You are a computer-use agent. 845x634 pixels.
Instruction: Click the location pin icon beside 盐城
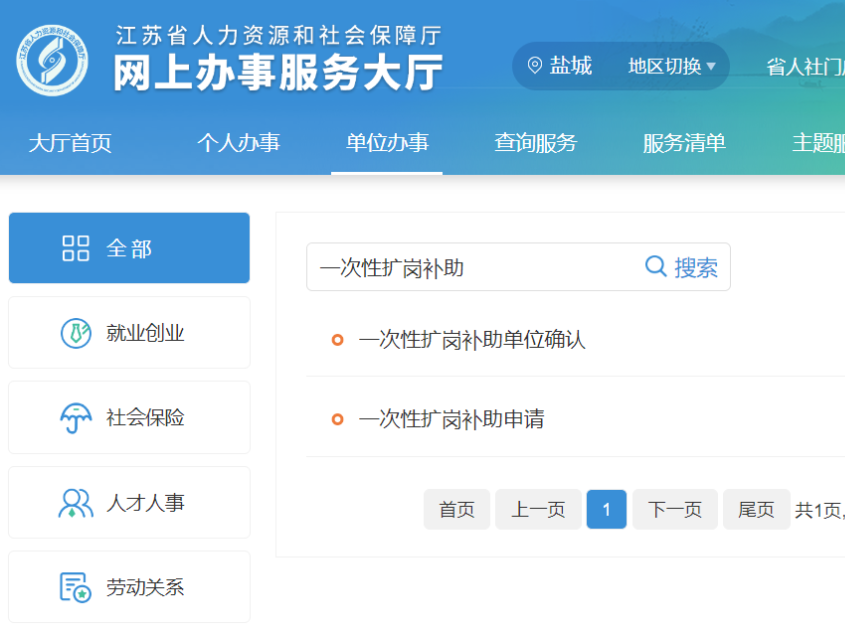536,66
